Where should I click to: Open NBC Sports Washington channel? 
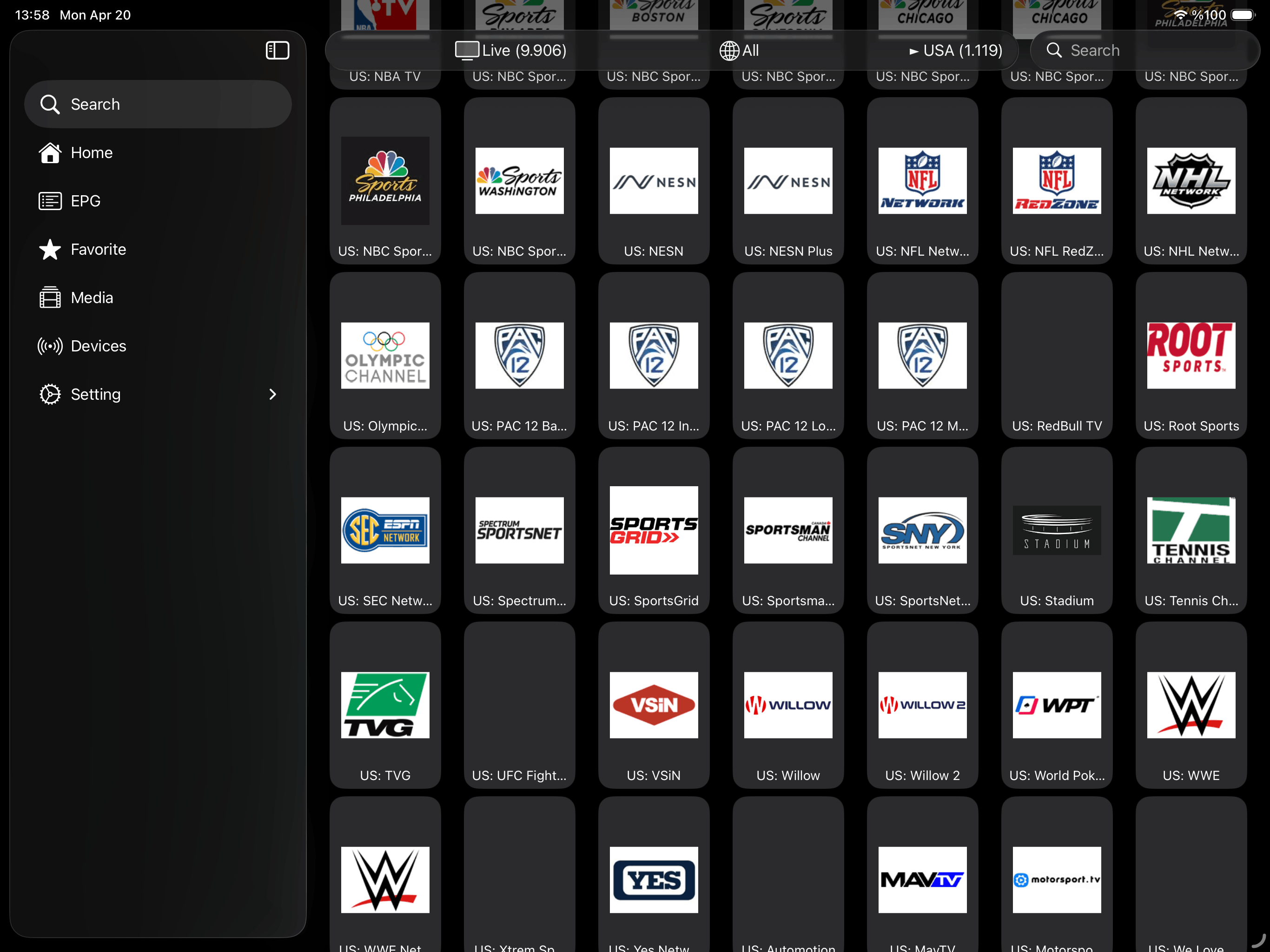click(x=520, y=181)
